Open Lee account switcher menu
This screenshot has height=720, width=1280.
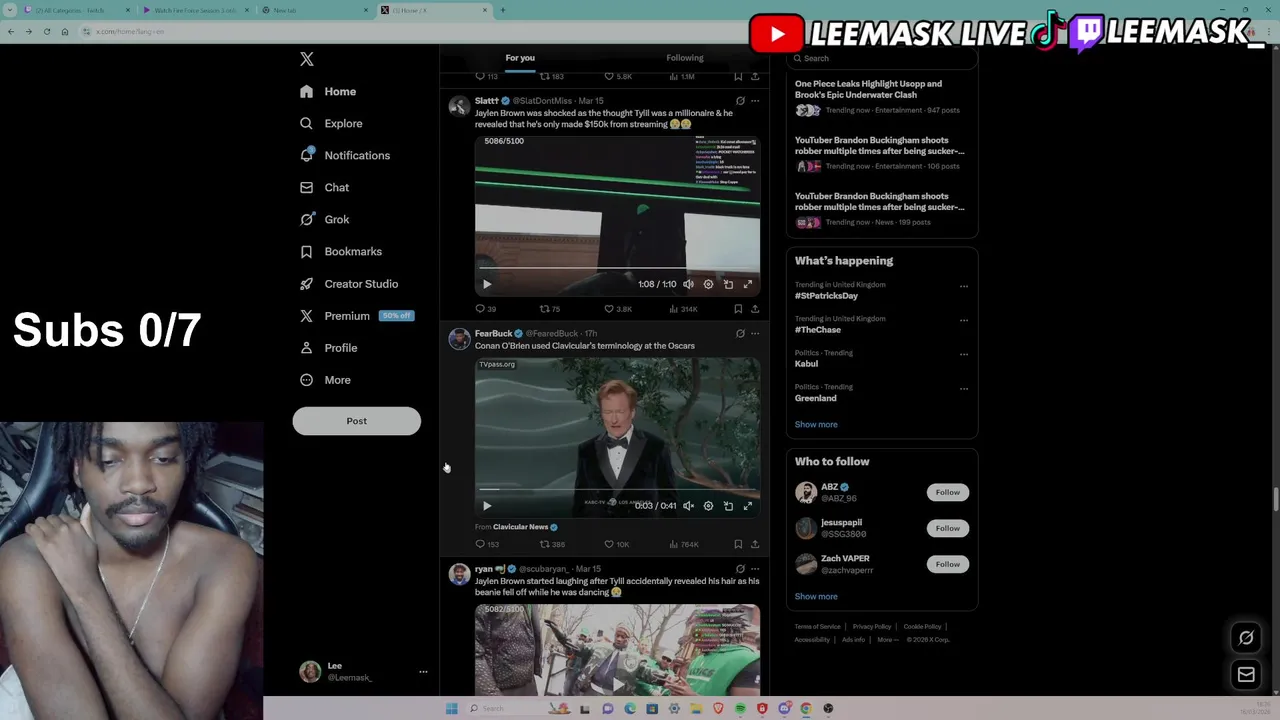click(365, 672)
